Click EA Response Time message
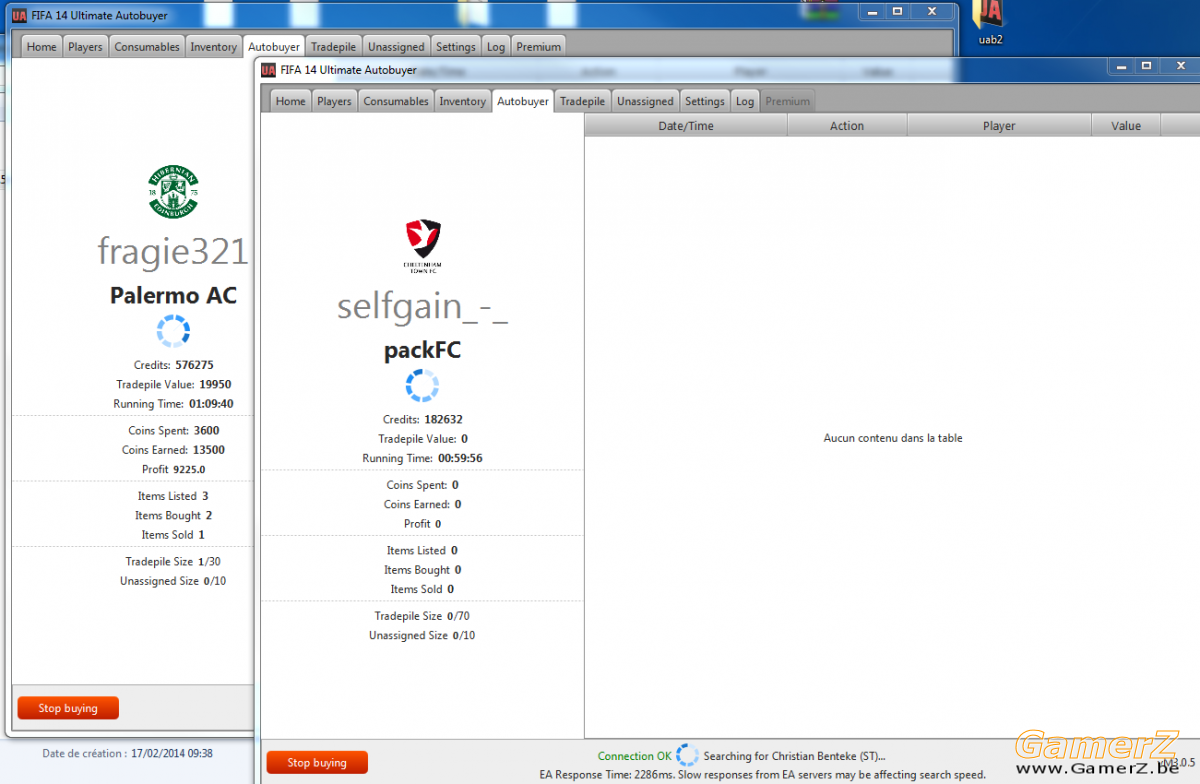1200x784 pixels. click(x=762, y=775)
